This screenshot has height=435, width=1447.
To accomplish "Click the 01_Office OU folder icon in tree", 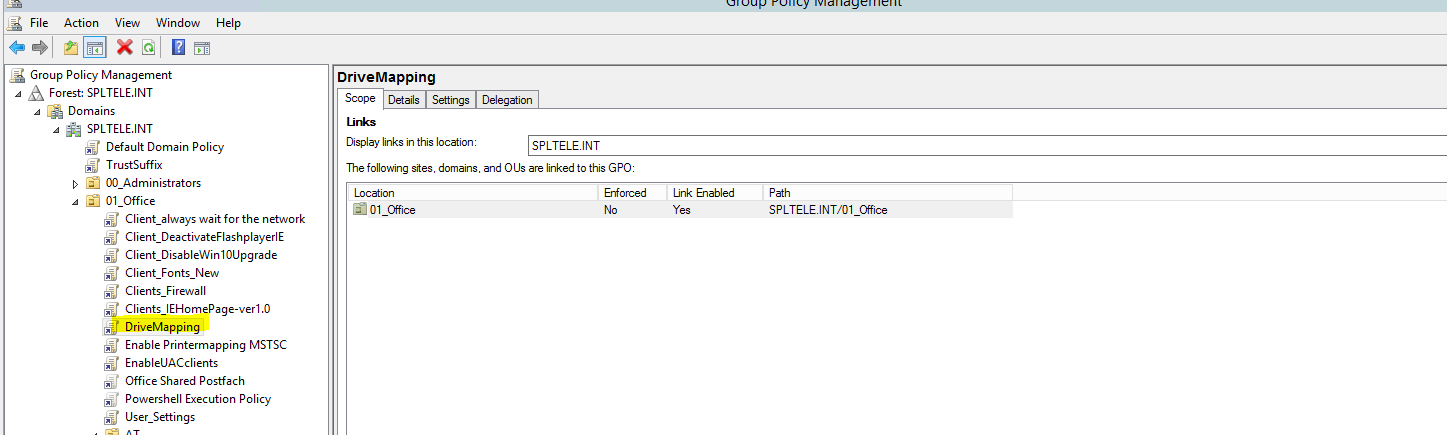I will click(x=95, y=201).
